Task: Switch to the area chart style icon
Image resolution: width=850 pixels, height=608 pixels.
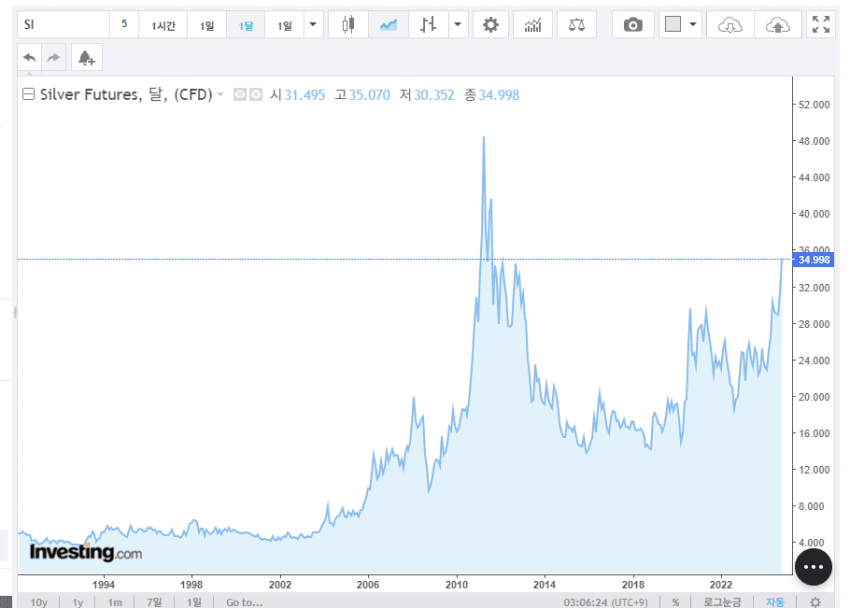Action: point(388,25)
